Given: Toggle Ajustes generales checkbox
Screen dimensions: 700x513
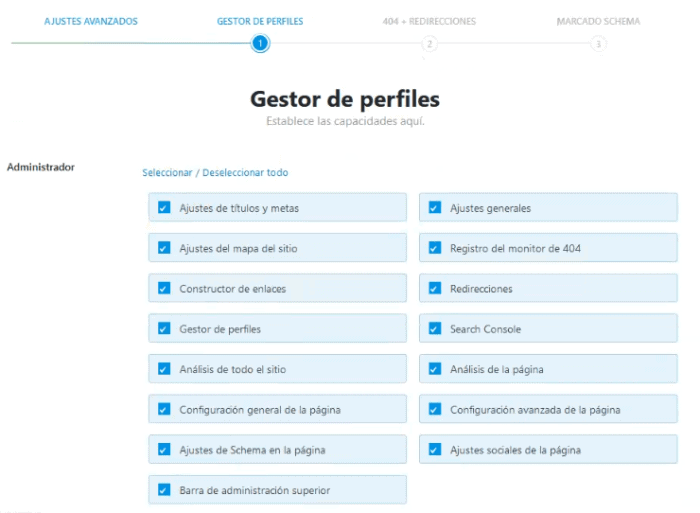Looking at the screenshot, I should click(435, 208).
